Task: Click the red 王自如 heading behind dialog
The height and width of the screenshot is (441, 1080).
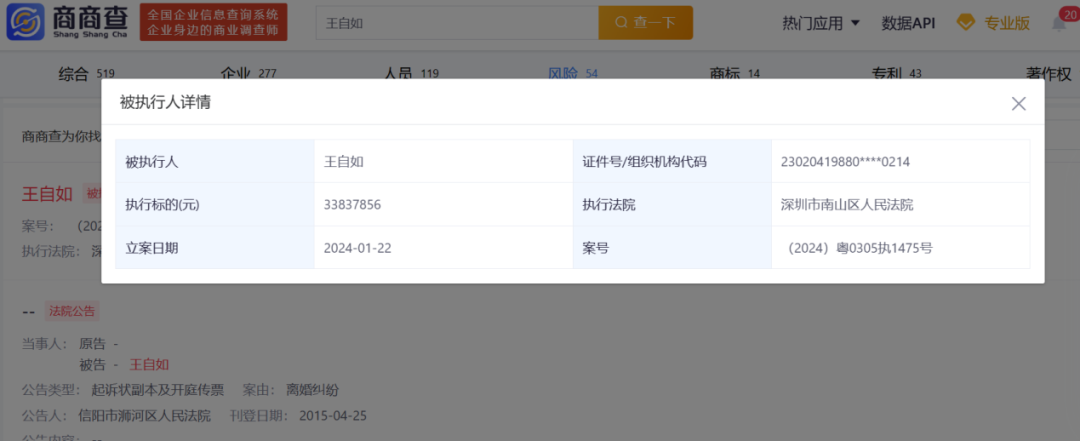Action: click(47, 194)
